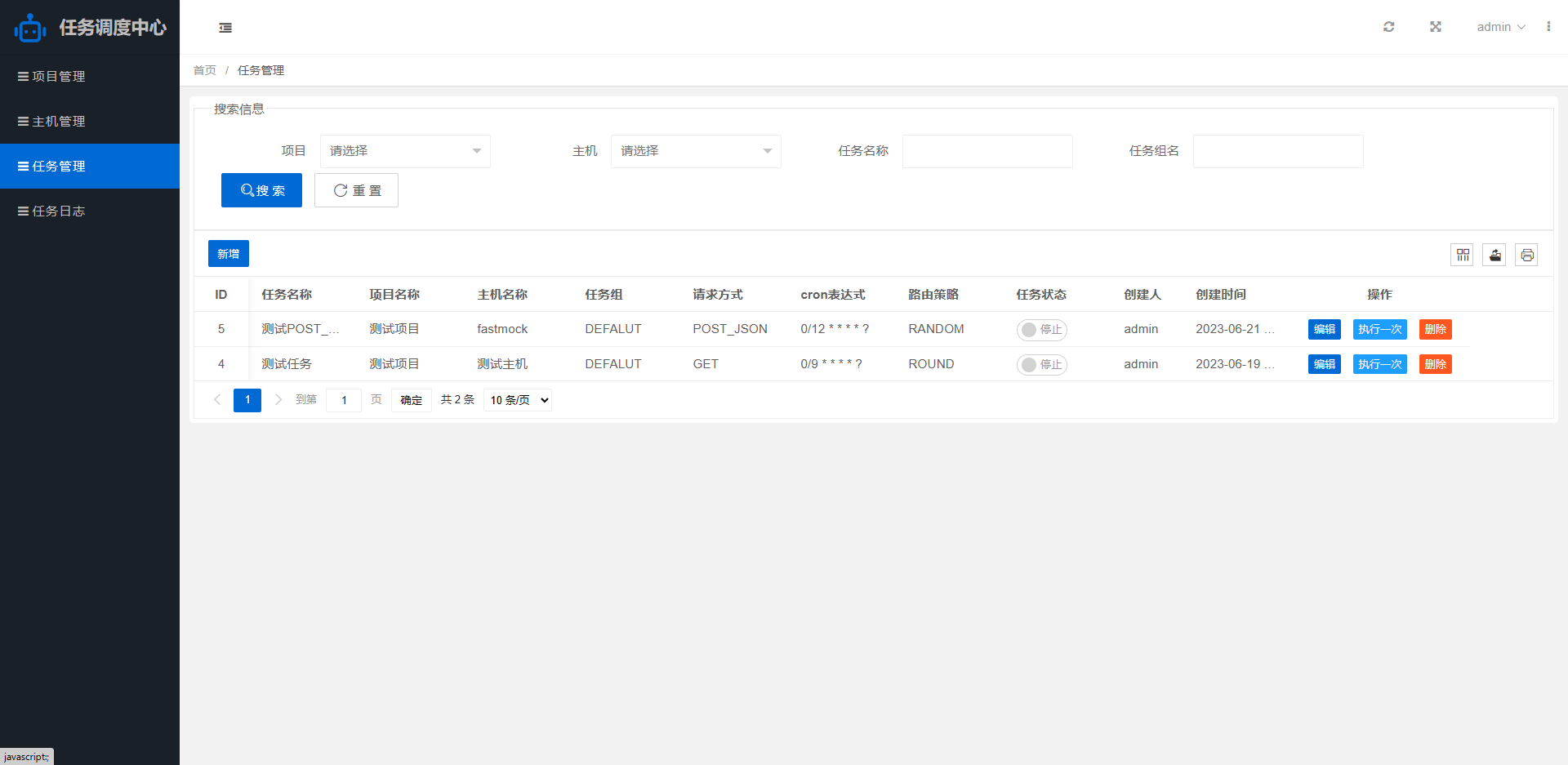Image resolution: width=1568 pixels, height=765 pixels.
Task: Open 主机管理 in the sidebar
Action: click(90, 121)
